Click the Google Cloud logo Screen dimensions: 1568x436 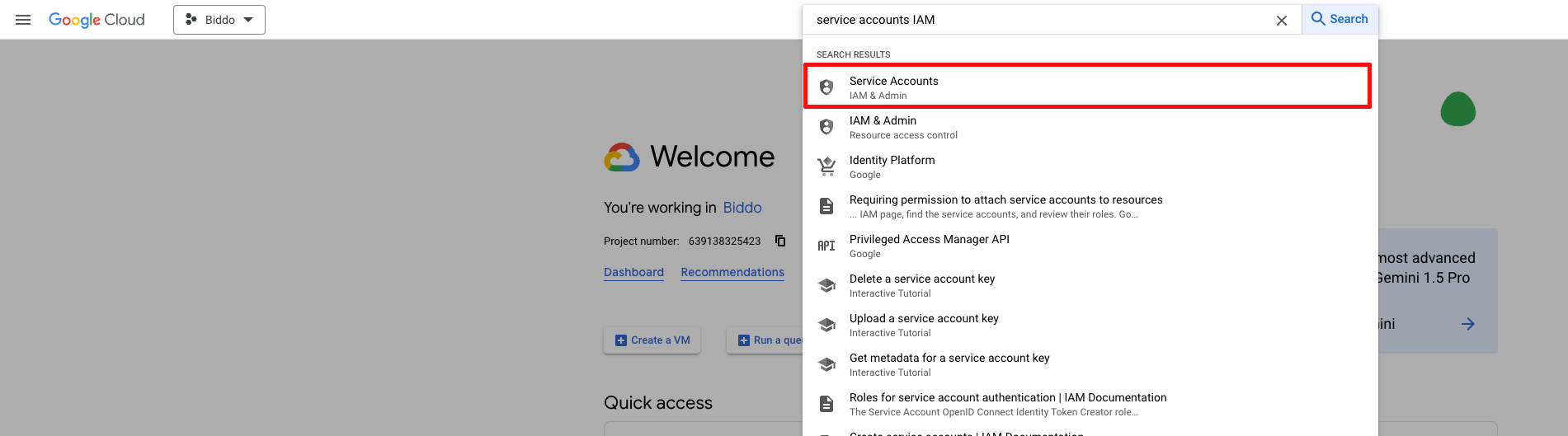pos(97,20)
